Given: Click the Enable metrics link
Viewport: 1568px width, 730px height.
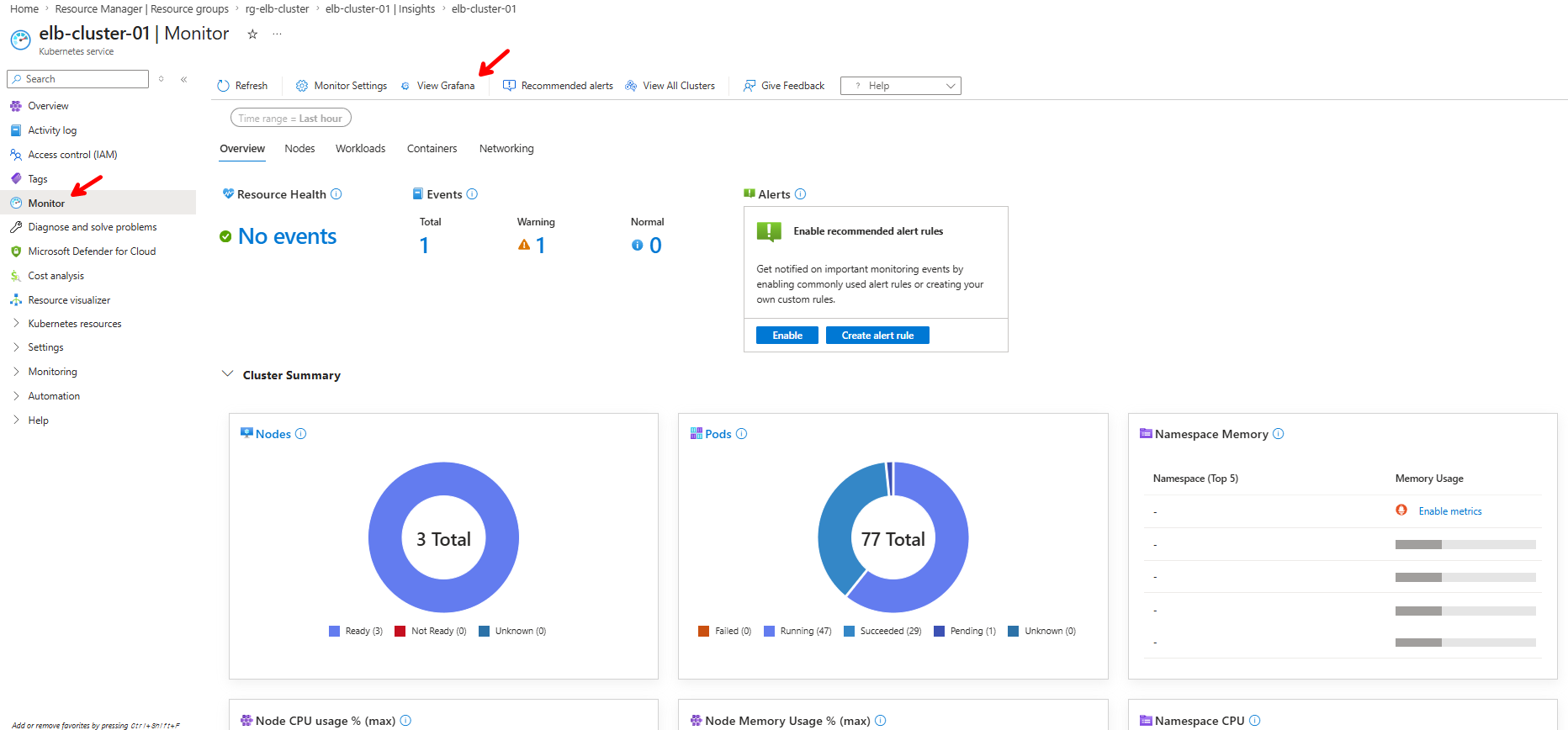Looking at the screenshot, I should (x=1450, y=511).
